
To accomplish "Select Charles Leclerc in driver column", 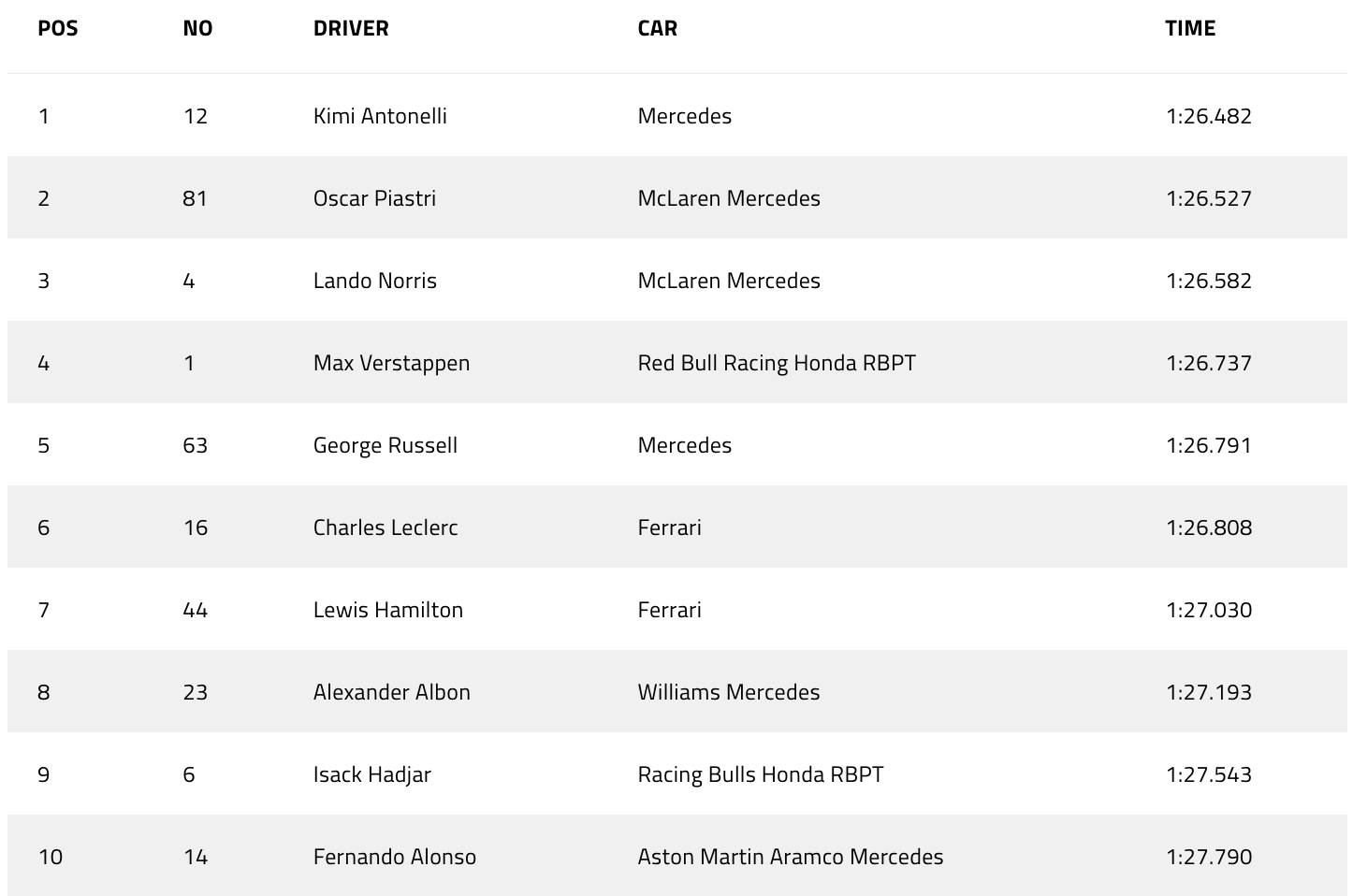I will point(386,527).
